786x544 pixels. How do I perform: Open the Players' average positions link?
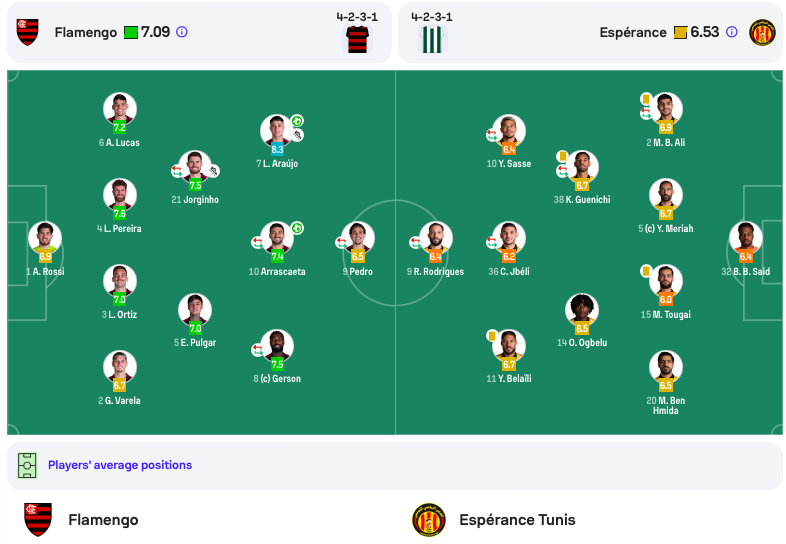point(120,465)
